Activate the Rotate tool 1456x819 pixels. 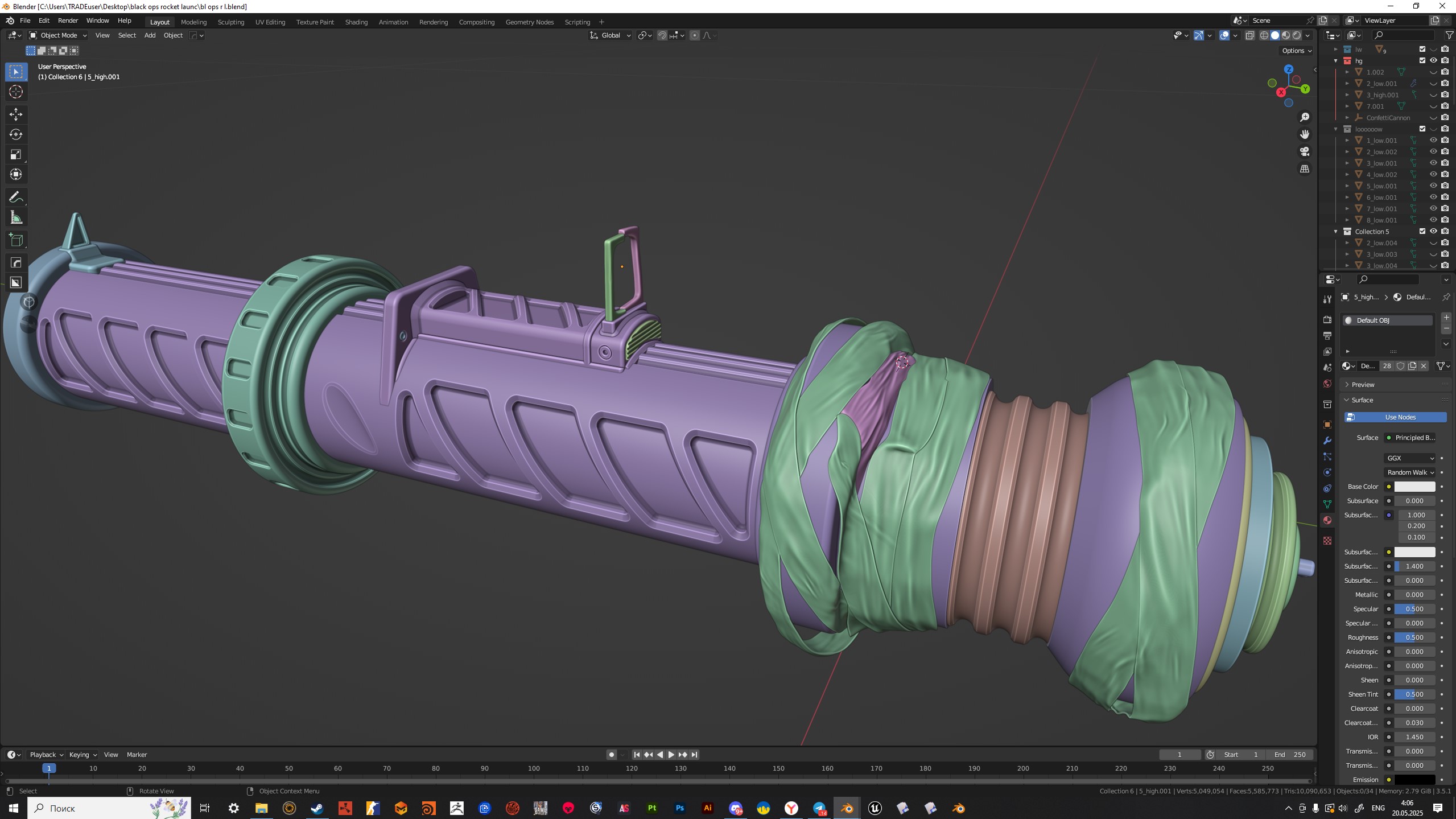click(x=16, y=134)
